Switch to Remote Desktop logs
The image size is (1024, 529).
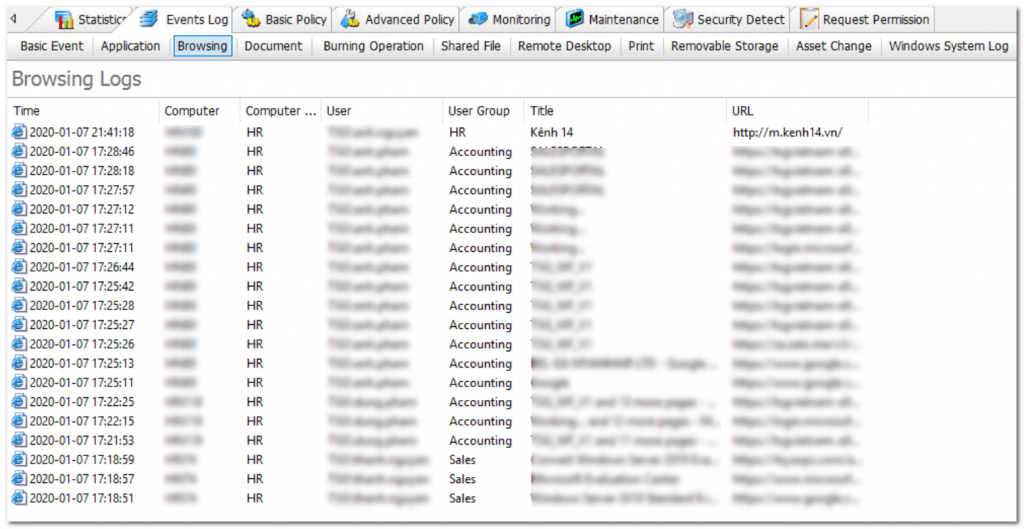coord(564,46)
